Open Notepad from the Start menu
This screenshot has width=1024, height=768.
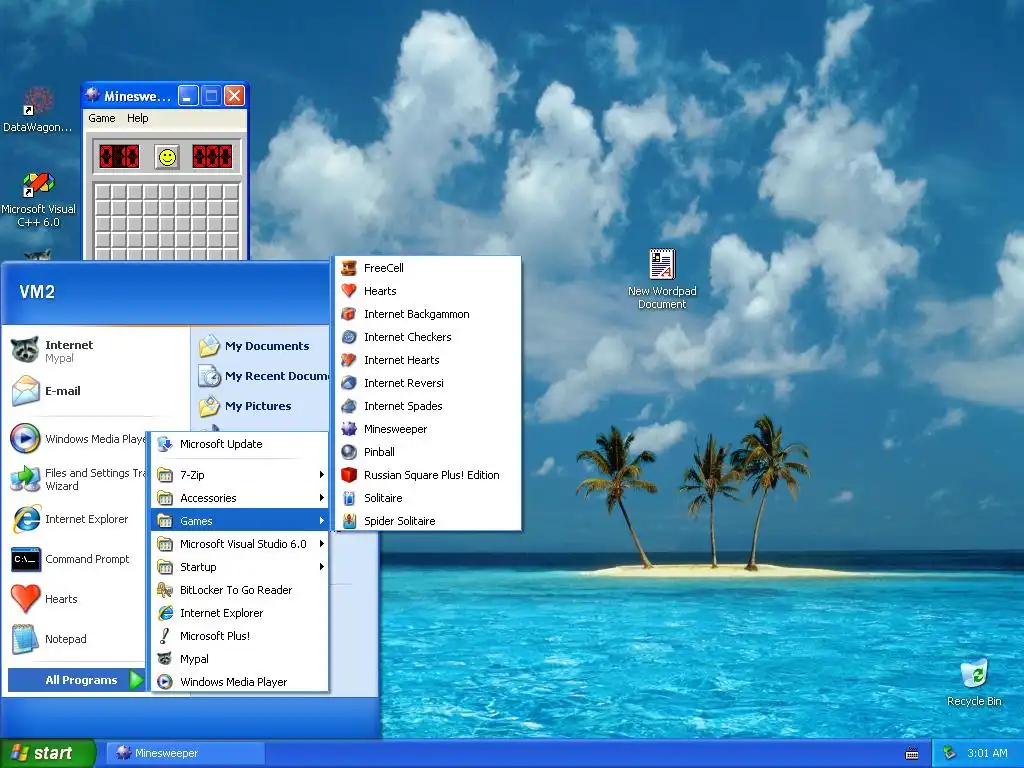click(77, 639)
